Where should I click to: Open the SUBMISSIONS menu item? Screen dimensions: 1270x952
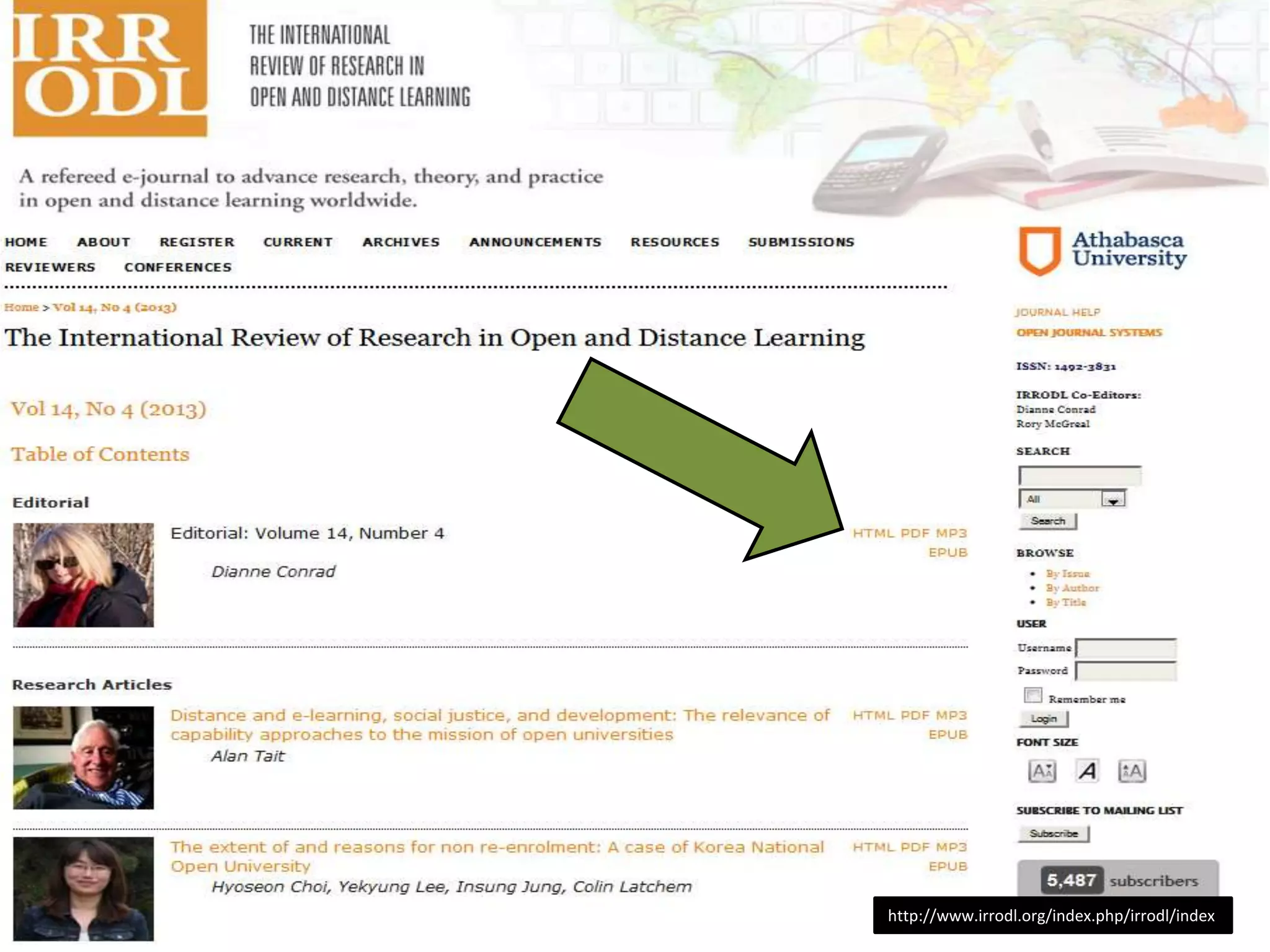[801, 242]
